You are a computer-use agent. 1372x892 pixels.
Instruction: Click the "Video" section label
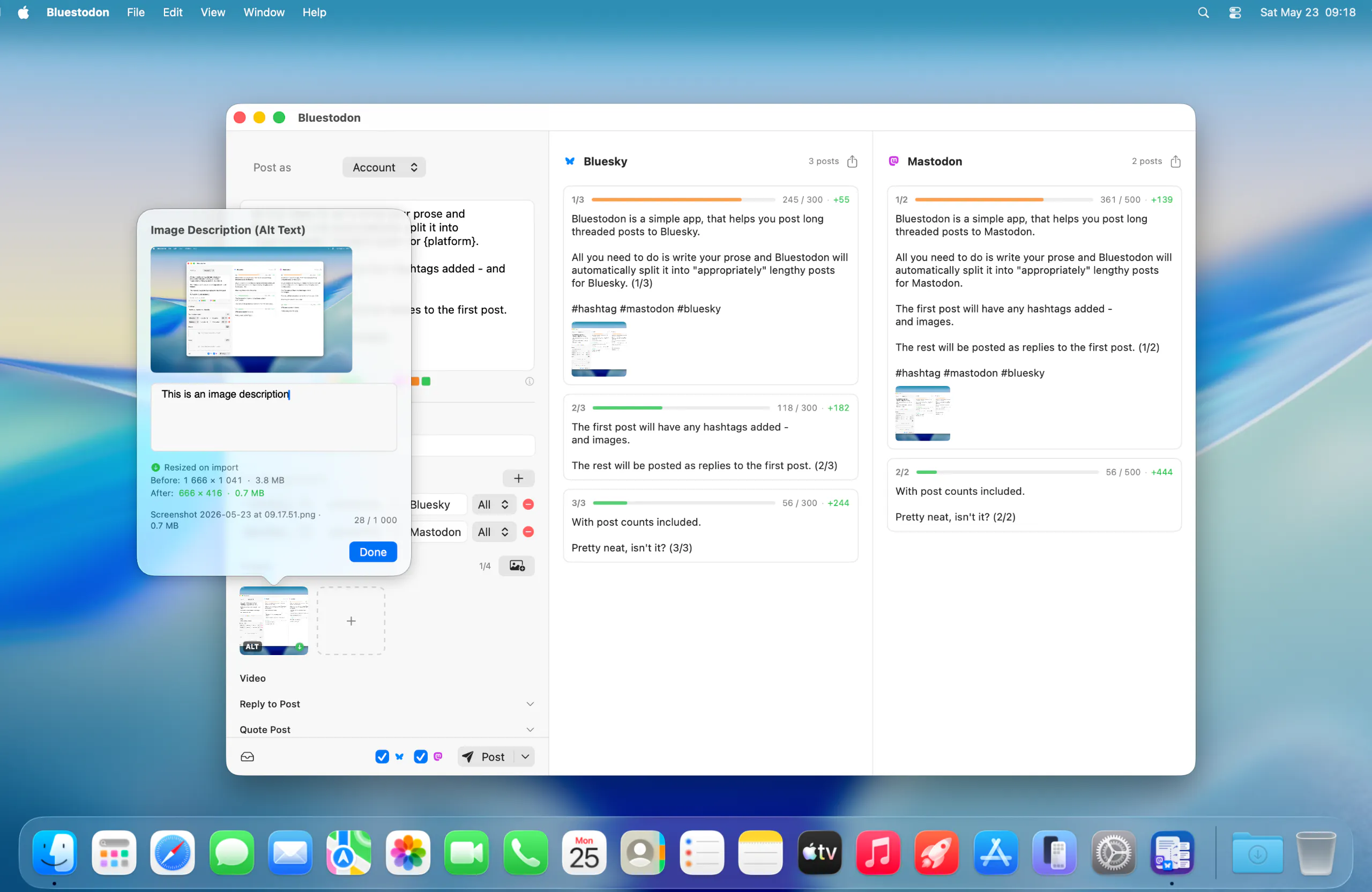coord(252,678)
